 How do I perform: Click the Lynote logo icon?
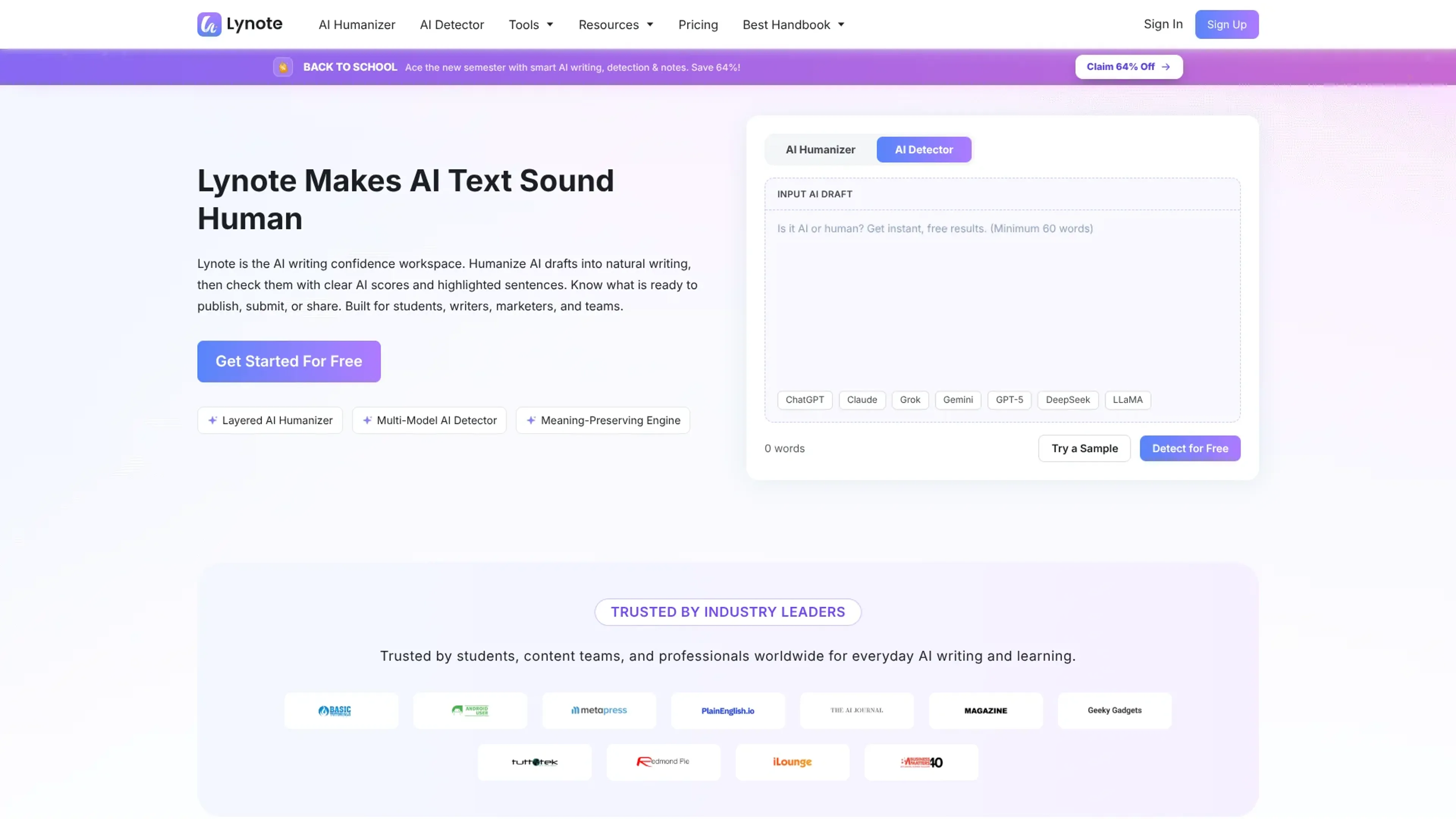coord(209,24)
